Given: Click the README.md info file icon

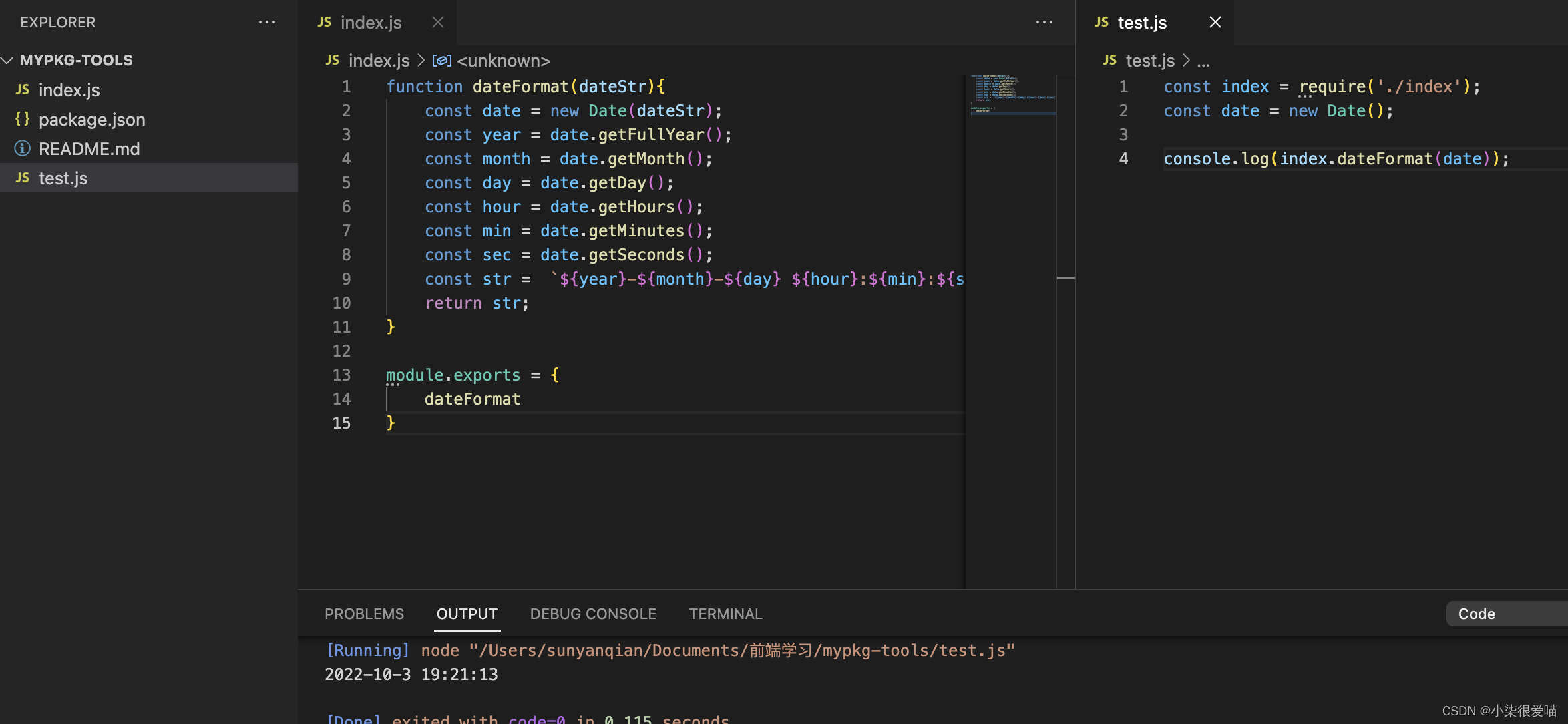Looking at the screenshot, I should [23, 148].
